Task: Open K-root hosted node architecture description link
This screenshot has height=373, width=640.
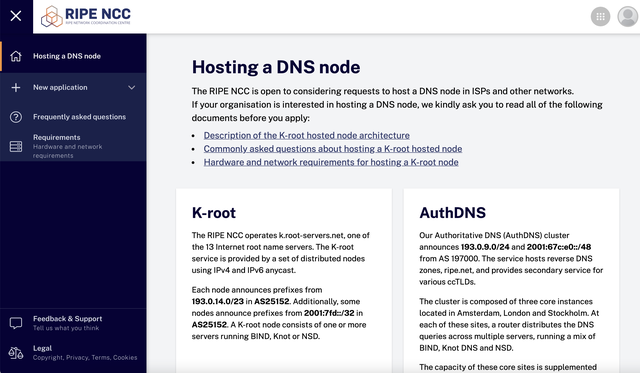Action: [307, 135]
